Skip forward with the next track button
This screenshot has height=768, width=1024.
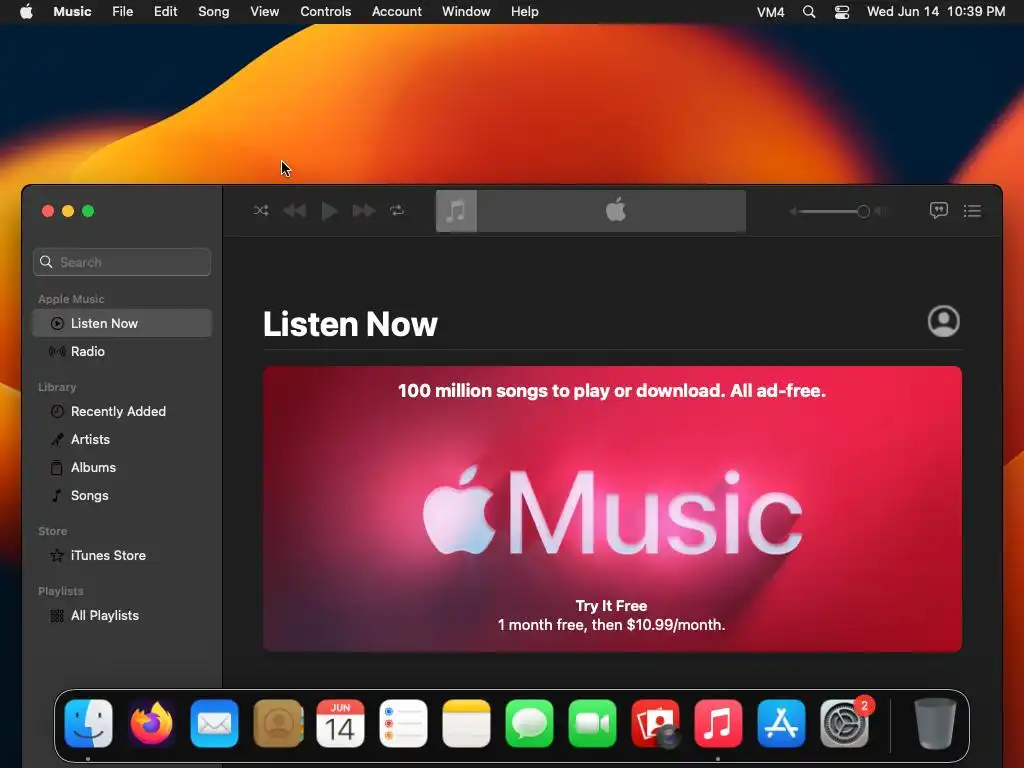click(364, 210)
